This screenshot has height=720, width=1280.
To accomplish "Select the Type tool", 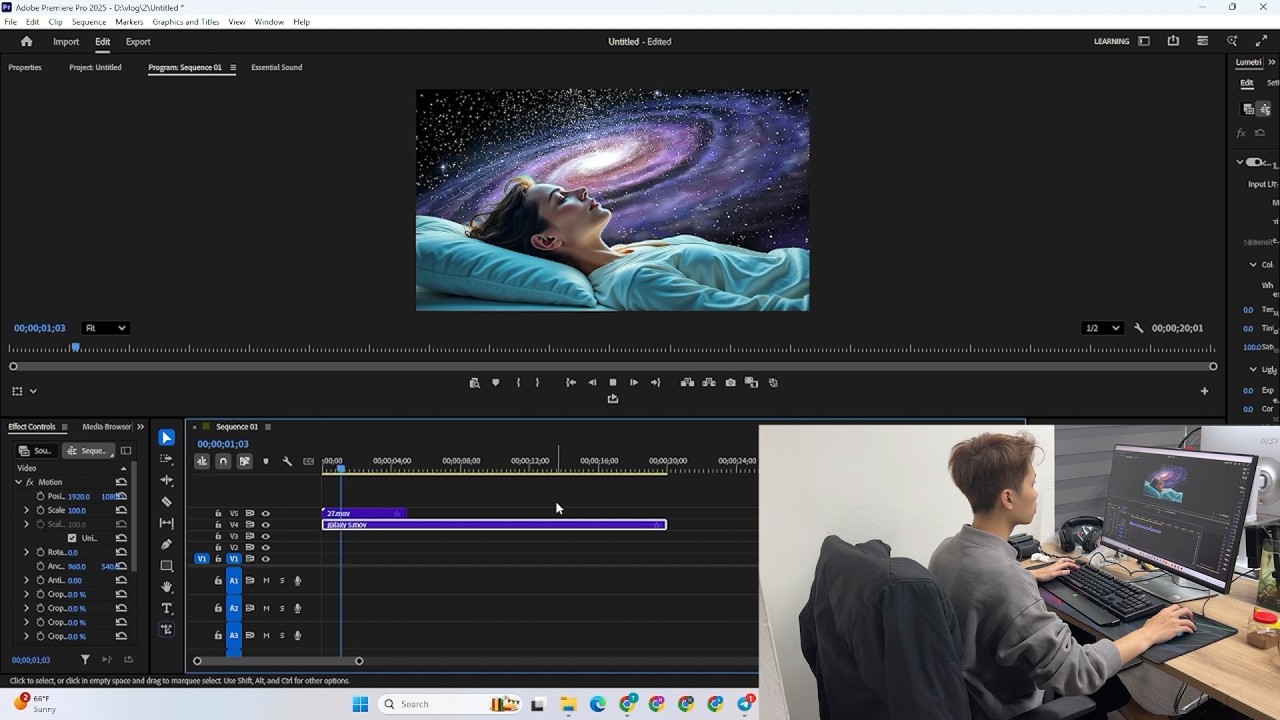I will point(167,608).
